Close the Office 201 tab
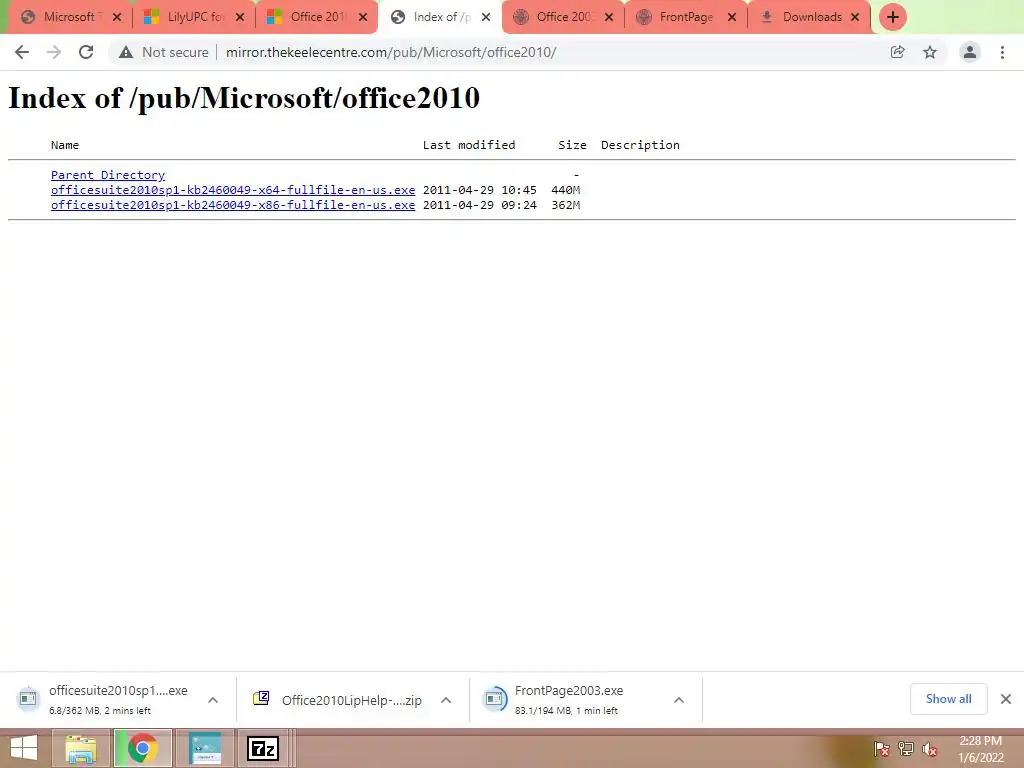1024x768 pixels. click(x=363, y=17)
